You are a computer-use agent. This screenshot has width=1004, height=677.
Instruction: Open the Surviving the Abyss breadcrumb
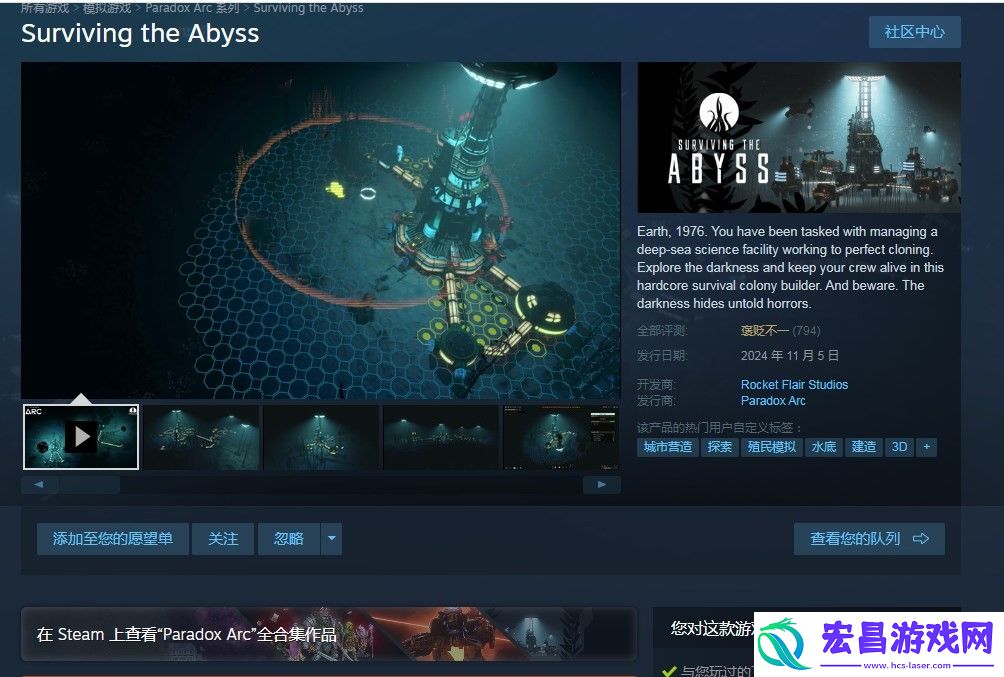309,8
